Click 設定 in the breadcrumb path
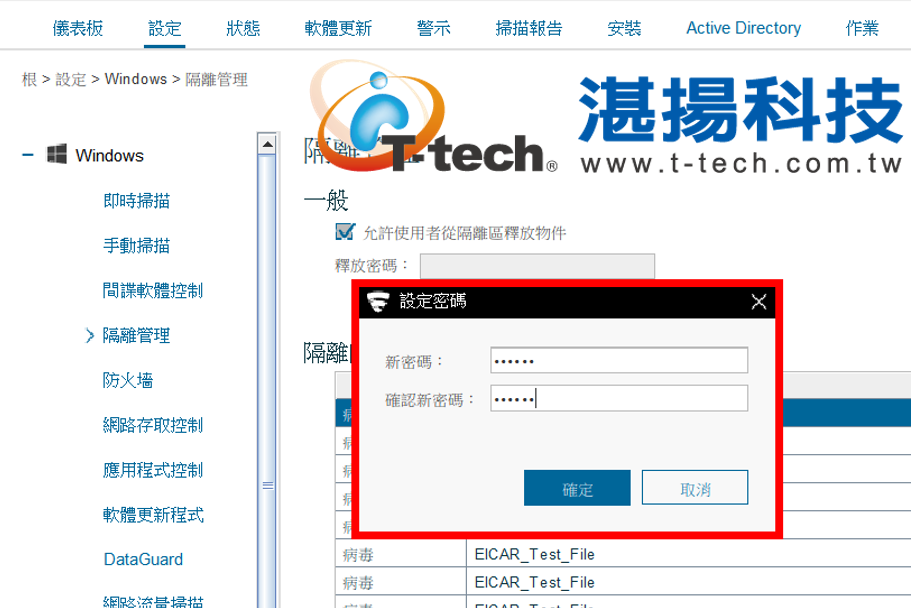Screen dimensions: 911x608 click(x=71, y=79)
